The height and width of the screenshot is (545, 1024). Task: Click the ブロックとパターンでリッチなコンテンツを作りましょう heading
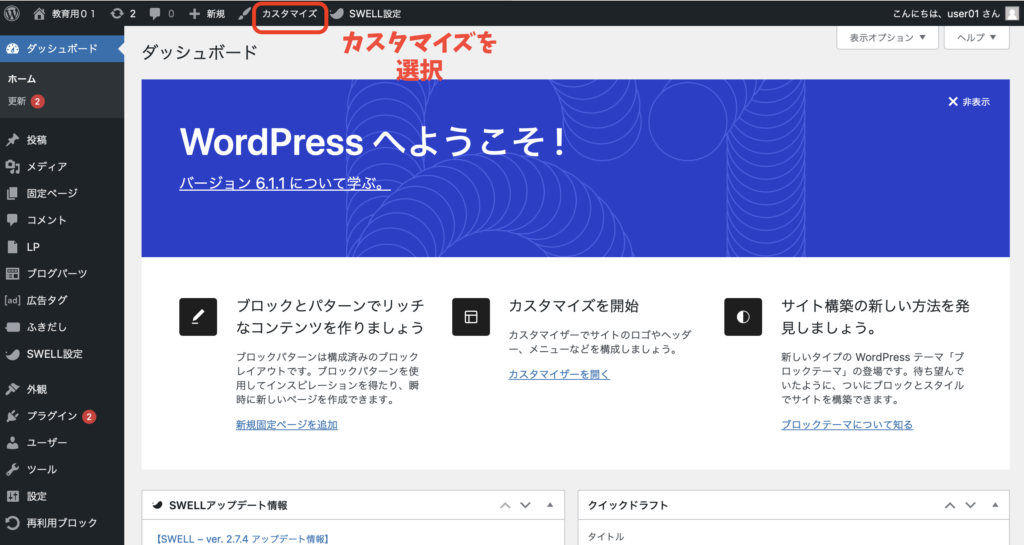click(330, 317)
